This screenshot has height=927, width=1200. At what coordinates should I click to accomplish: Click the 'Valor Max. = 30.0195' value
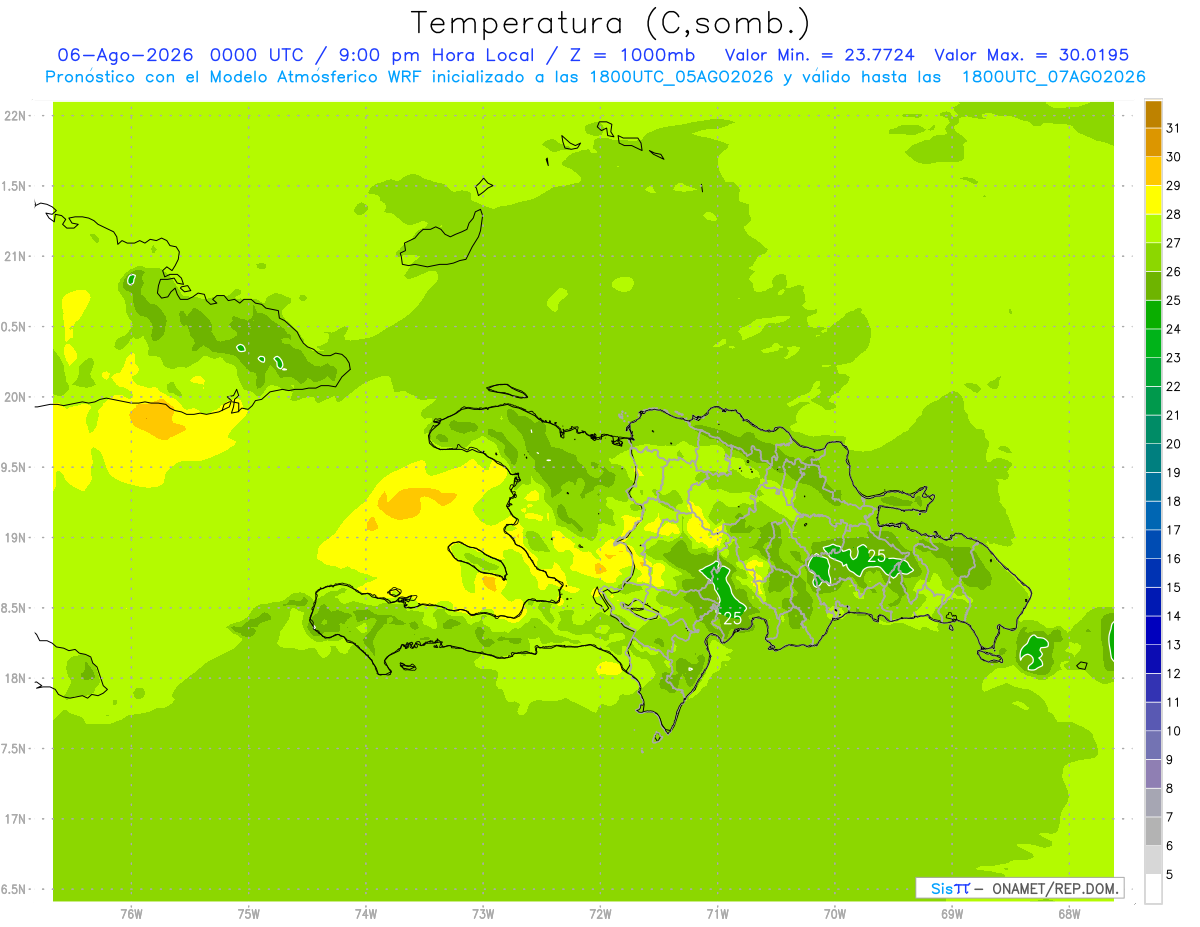1031,55
